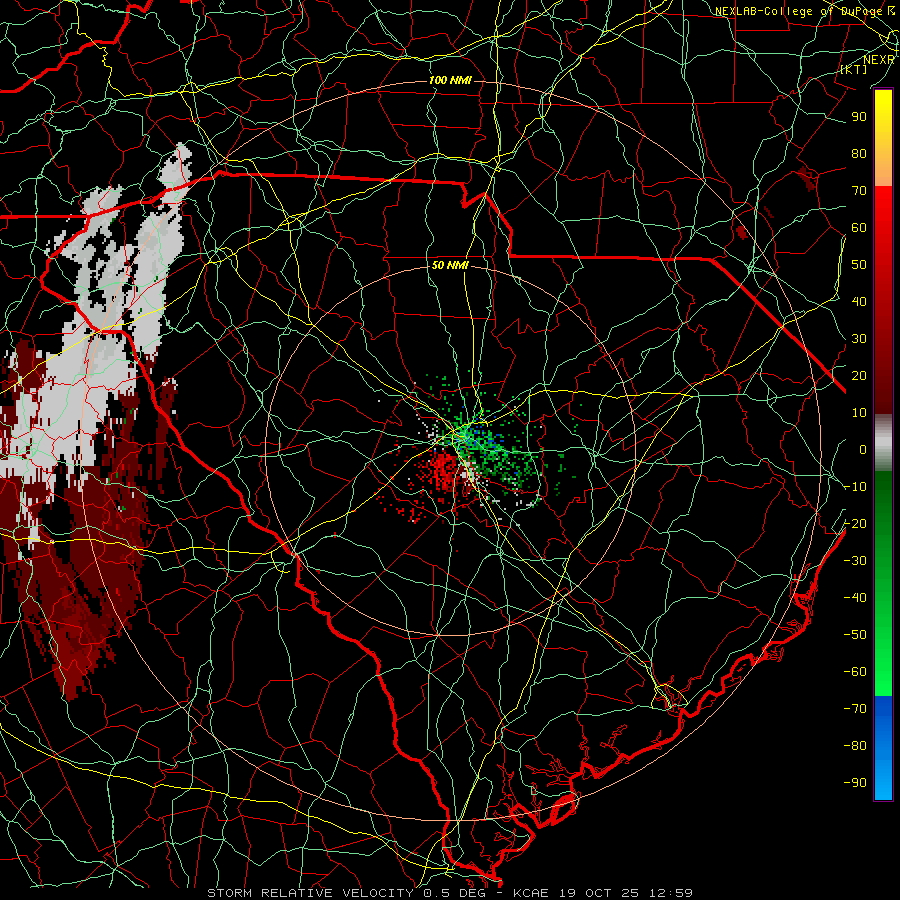Pick the gray zero-velocity color bar segment
This screenshot has width=900, height=900.
[883, 442]
